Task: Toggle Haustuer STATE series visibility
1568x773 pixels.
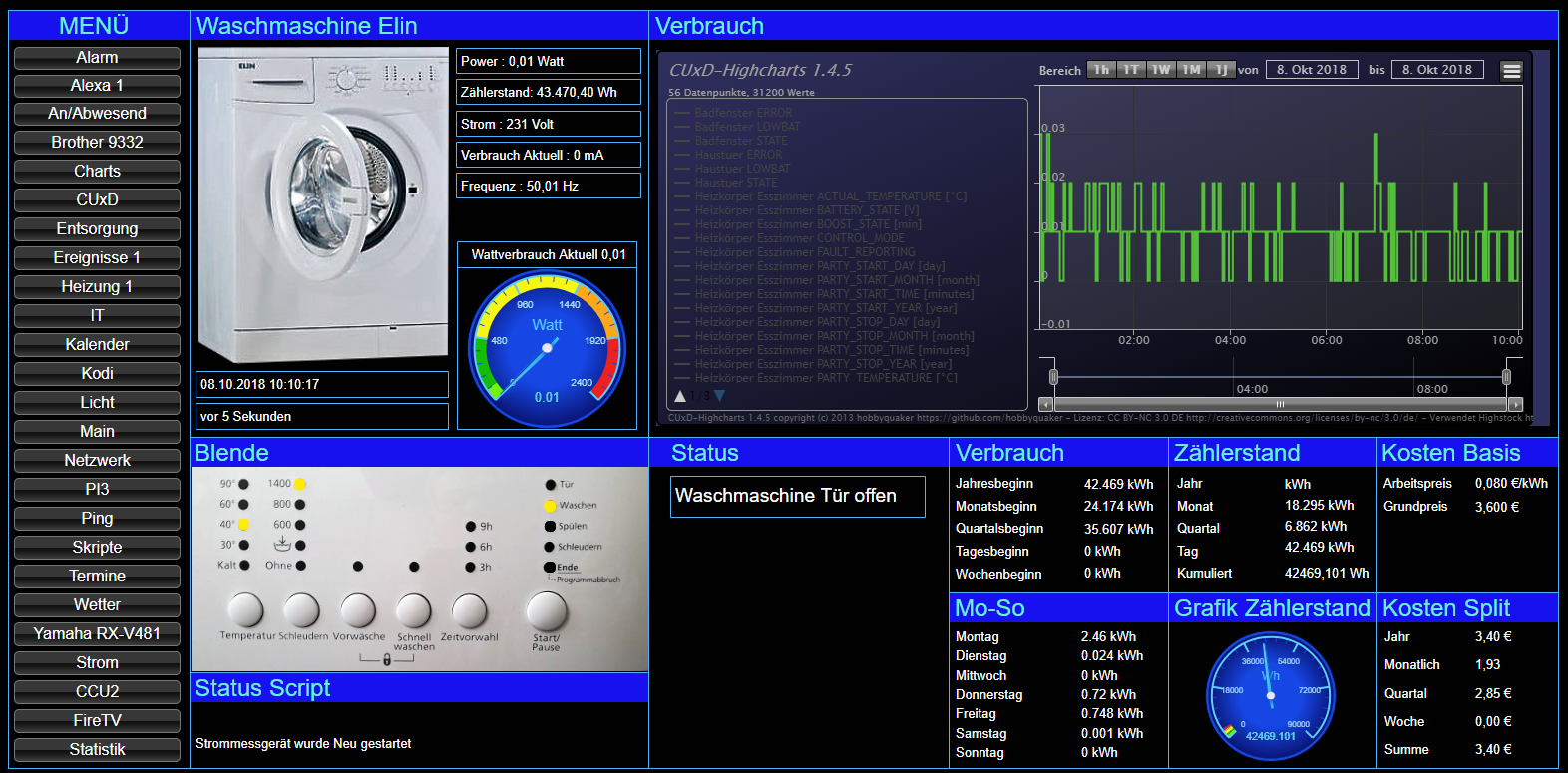Action: coord(726,183)
